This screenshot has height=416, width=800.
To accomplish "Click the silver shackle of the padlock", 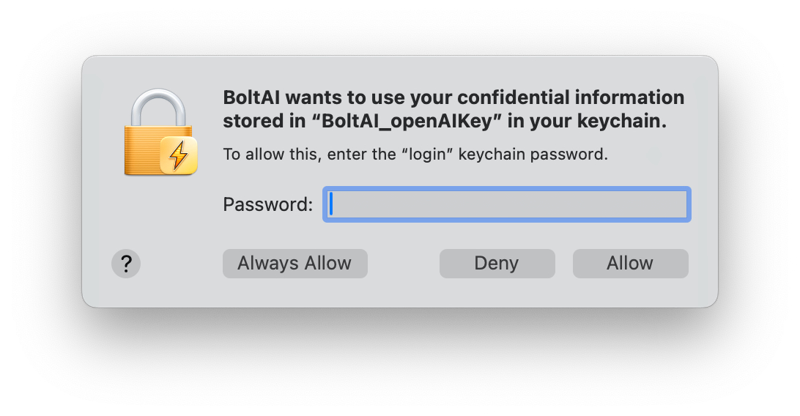I will (155, 105).
